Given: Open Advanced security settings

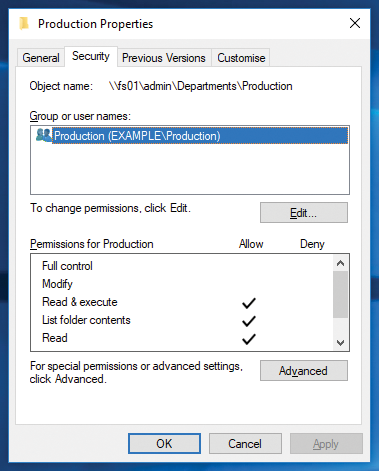Looking at the screenshot, I should pos(304,370).
